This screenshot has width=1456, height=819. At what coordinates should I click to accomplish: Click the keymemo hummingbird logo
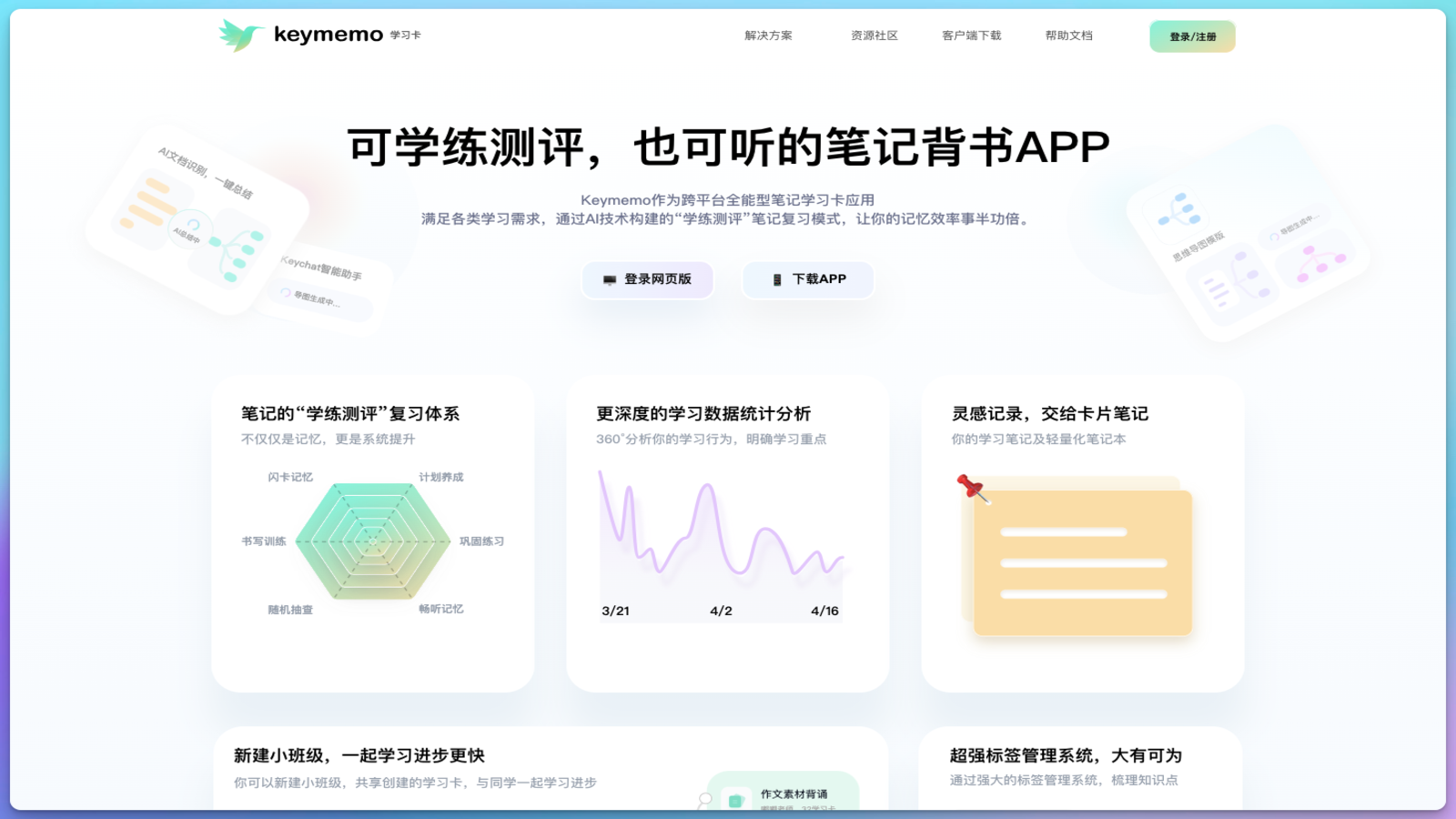pyautogui.click(x=240, y=35)
